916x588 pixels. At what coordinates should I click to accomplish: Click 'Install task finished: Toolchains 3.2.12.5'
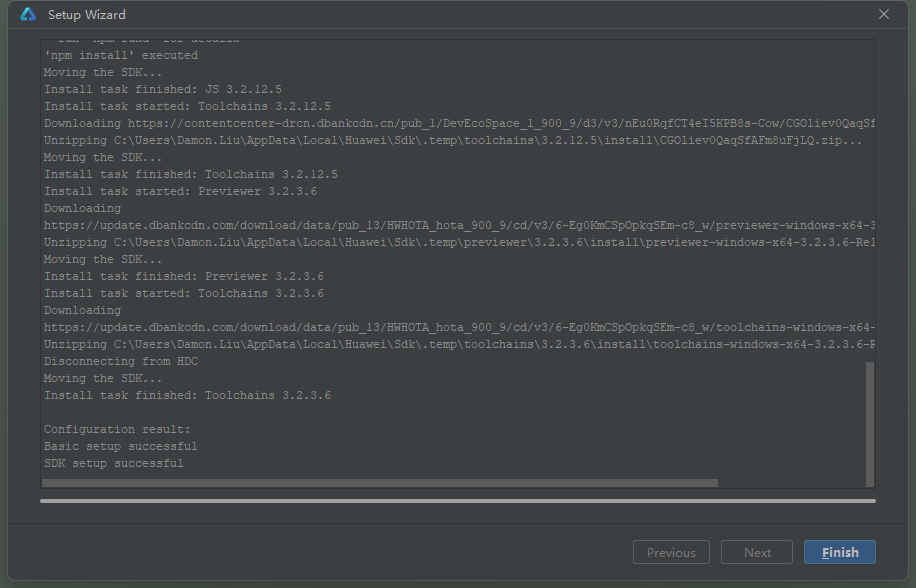[x=191, y=175]
